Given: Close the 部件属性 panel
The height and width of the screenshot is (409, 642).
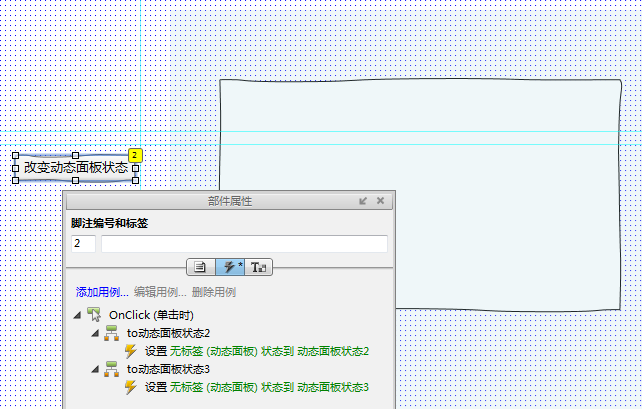Looking at the screenshot, I should point(380,201).
